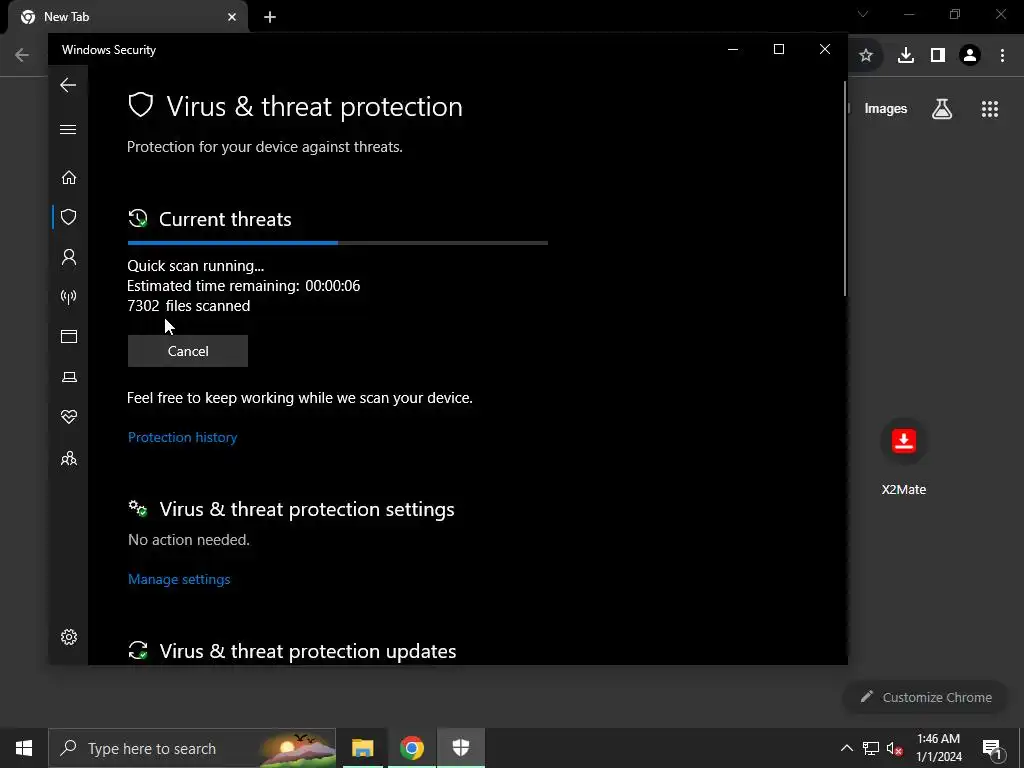
Task: Open muted volume icon in tray
Action: click(x=895, y=748)
